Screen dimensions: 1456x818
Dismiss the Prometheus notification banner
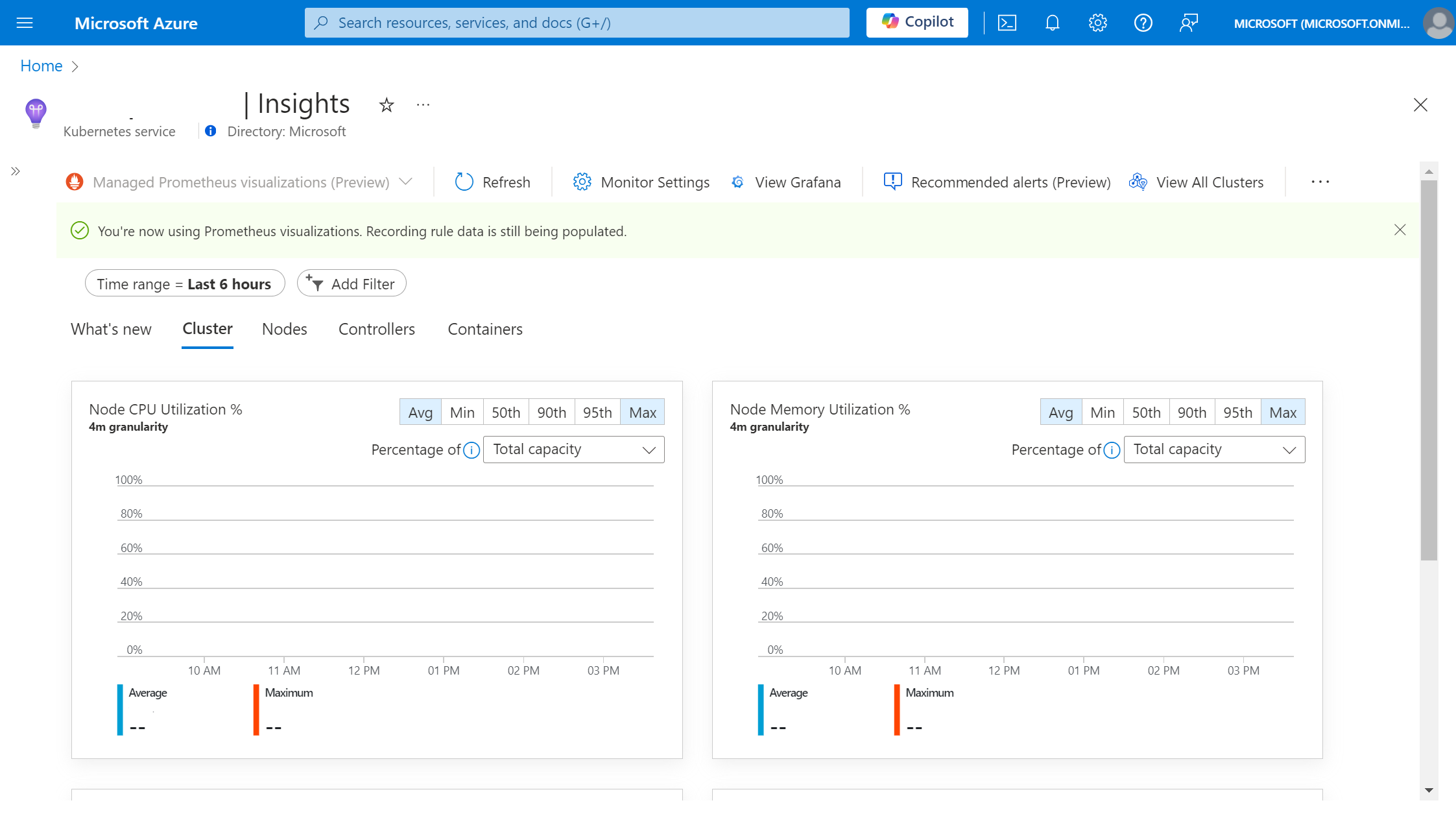tap(1400, 230)
